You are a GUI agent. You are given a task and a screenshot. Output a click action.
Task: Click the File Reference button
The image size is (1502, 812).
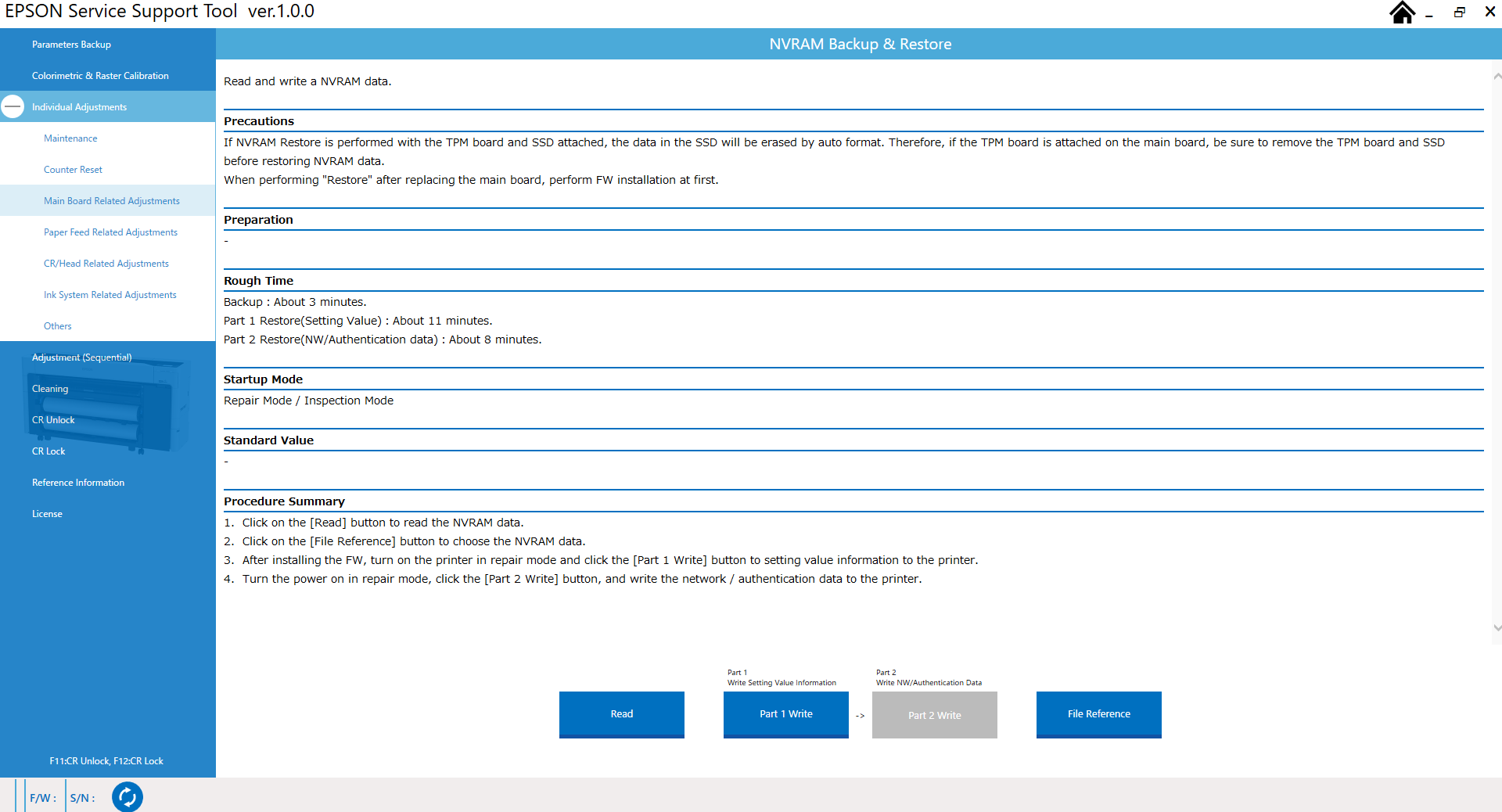coord(1099,714)
